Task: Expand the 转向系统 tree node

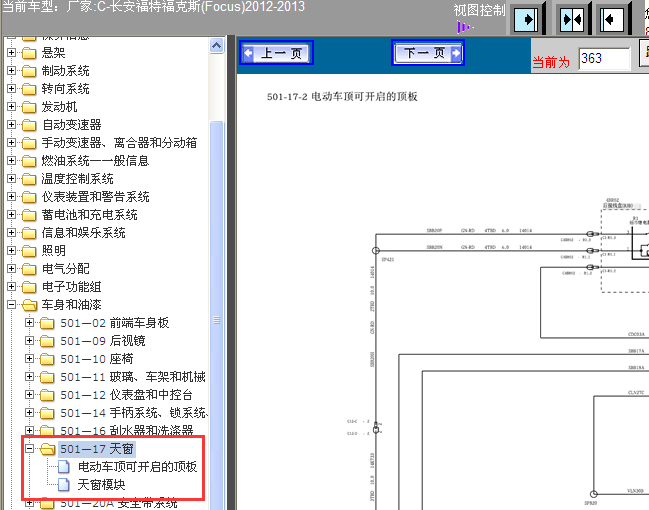Action: 12,89
